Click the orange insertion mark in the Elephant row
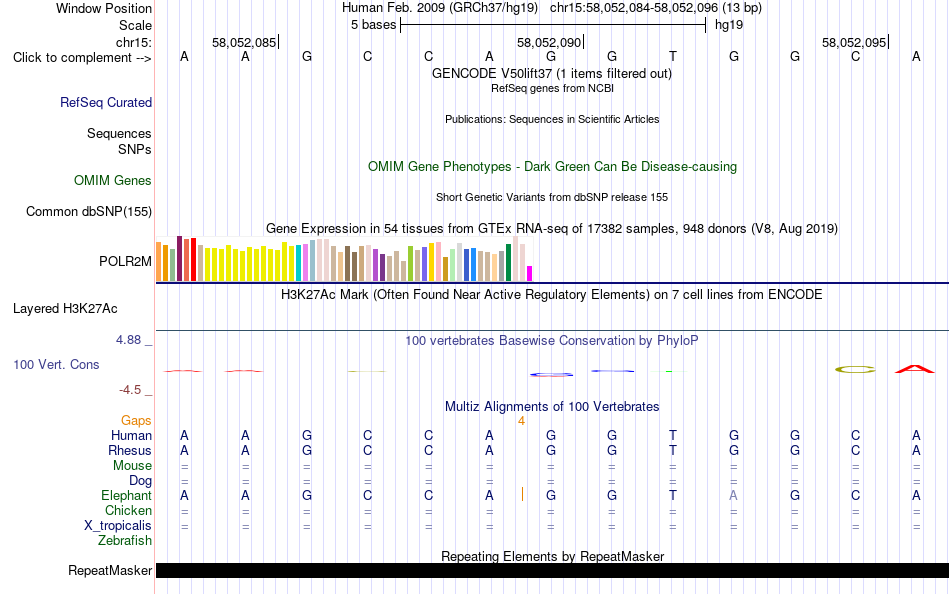Image resolution: width=950 pixels, height=594 pixels. [522, 495]
